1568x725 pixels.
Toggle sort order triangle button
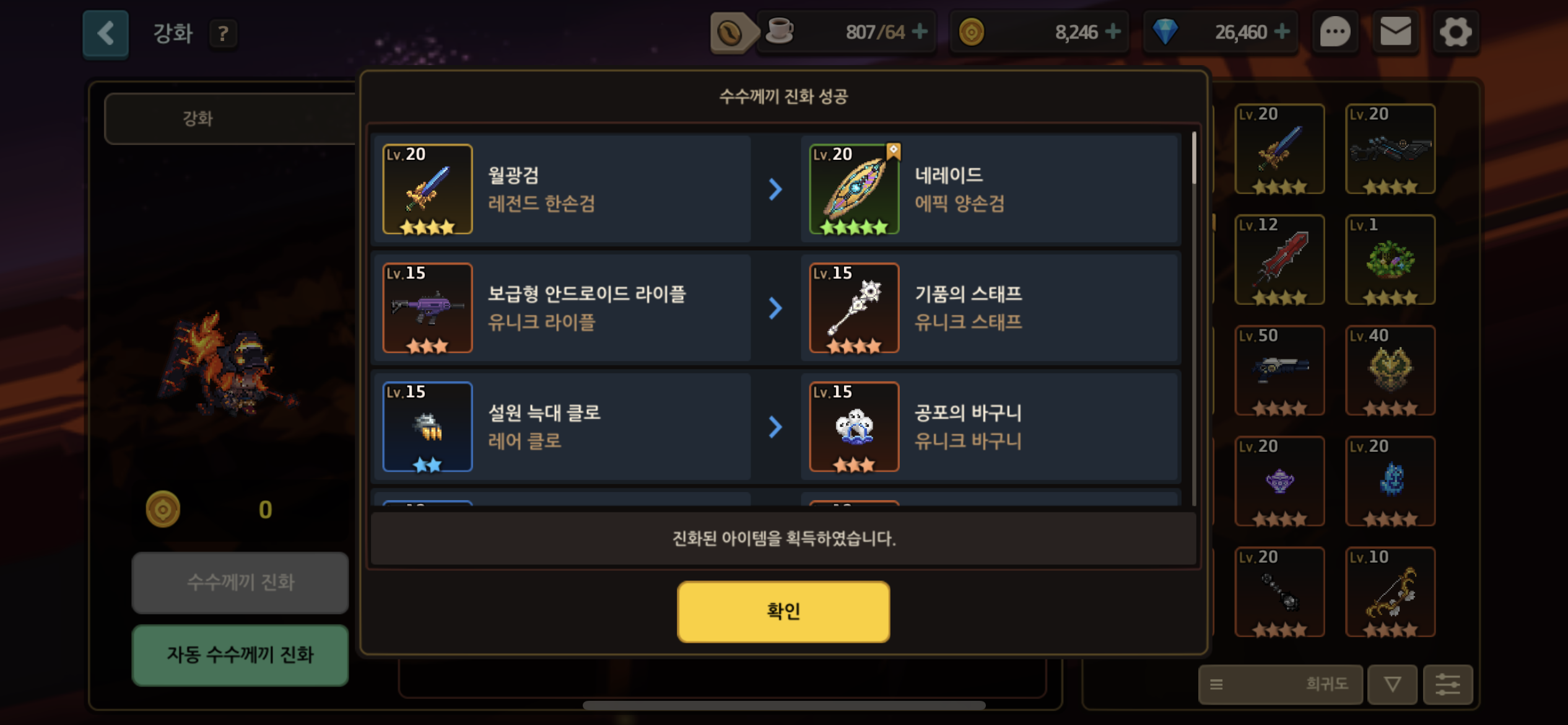click(1392, 684)
